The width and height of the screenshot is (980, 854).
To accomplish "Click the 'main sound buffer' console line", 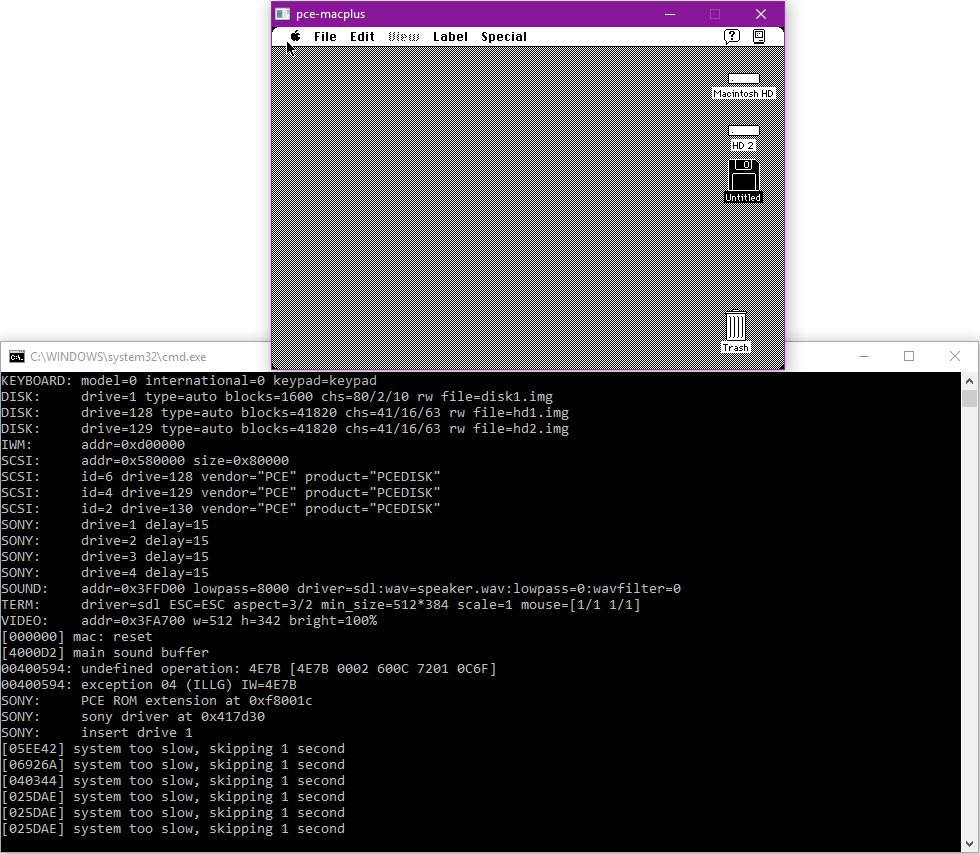I will pyautogui.click(x=104, y=653).
